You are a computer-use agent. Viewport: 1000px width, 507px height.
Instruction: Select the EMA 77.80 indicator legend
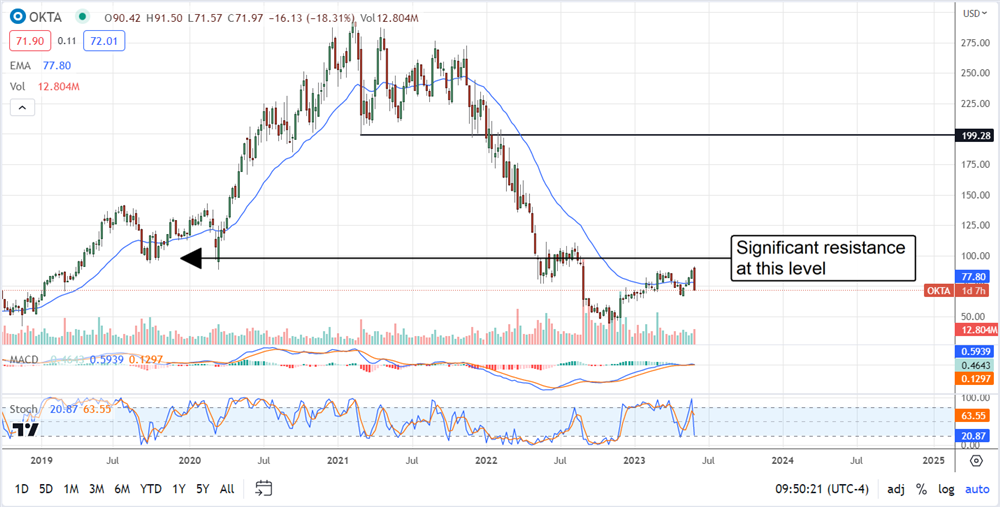tap(40, 65)
